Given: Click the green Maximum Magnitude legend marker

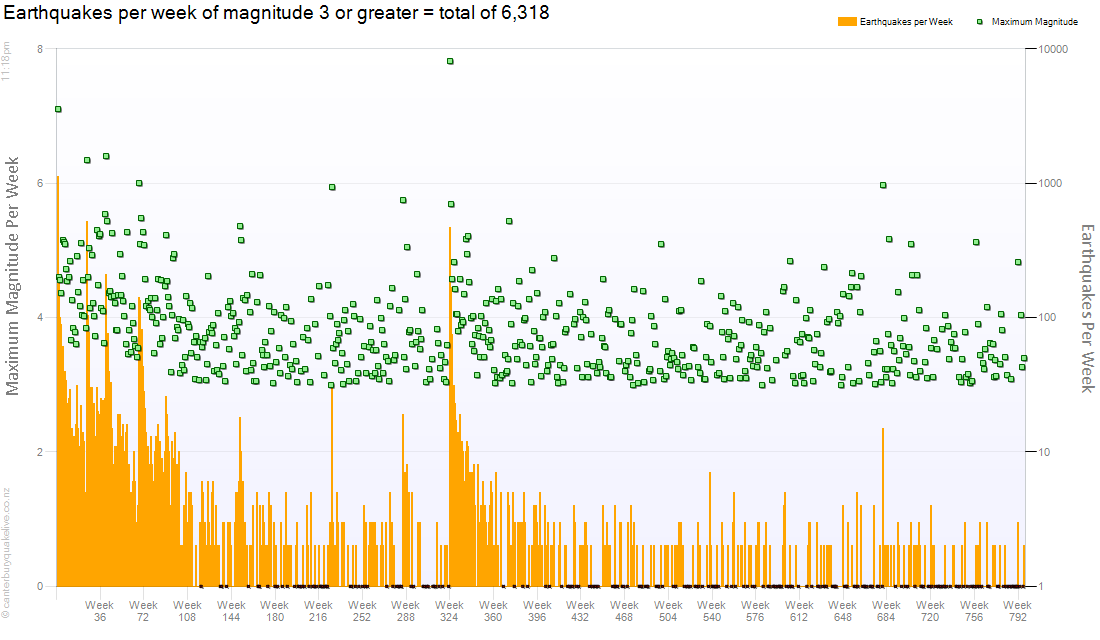Looking at the screenshot, I should click(980, 22).
